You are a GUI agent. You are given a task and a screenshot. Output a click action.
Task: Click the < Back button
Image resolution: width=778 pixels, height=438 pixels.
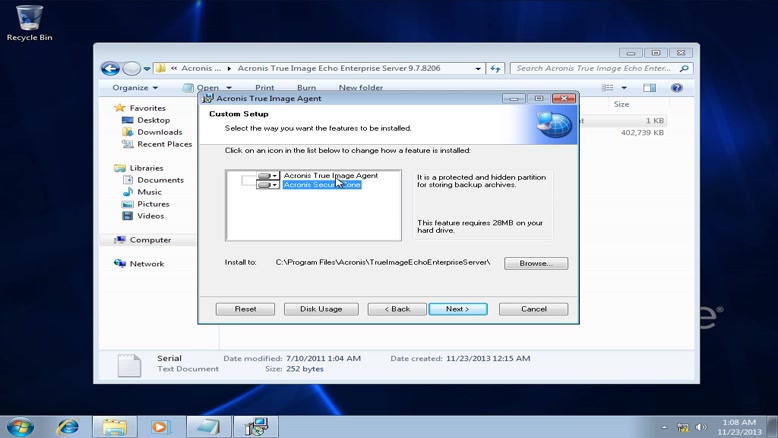pyautogui.click(x=397, y=309)
